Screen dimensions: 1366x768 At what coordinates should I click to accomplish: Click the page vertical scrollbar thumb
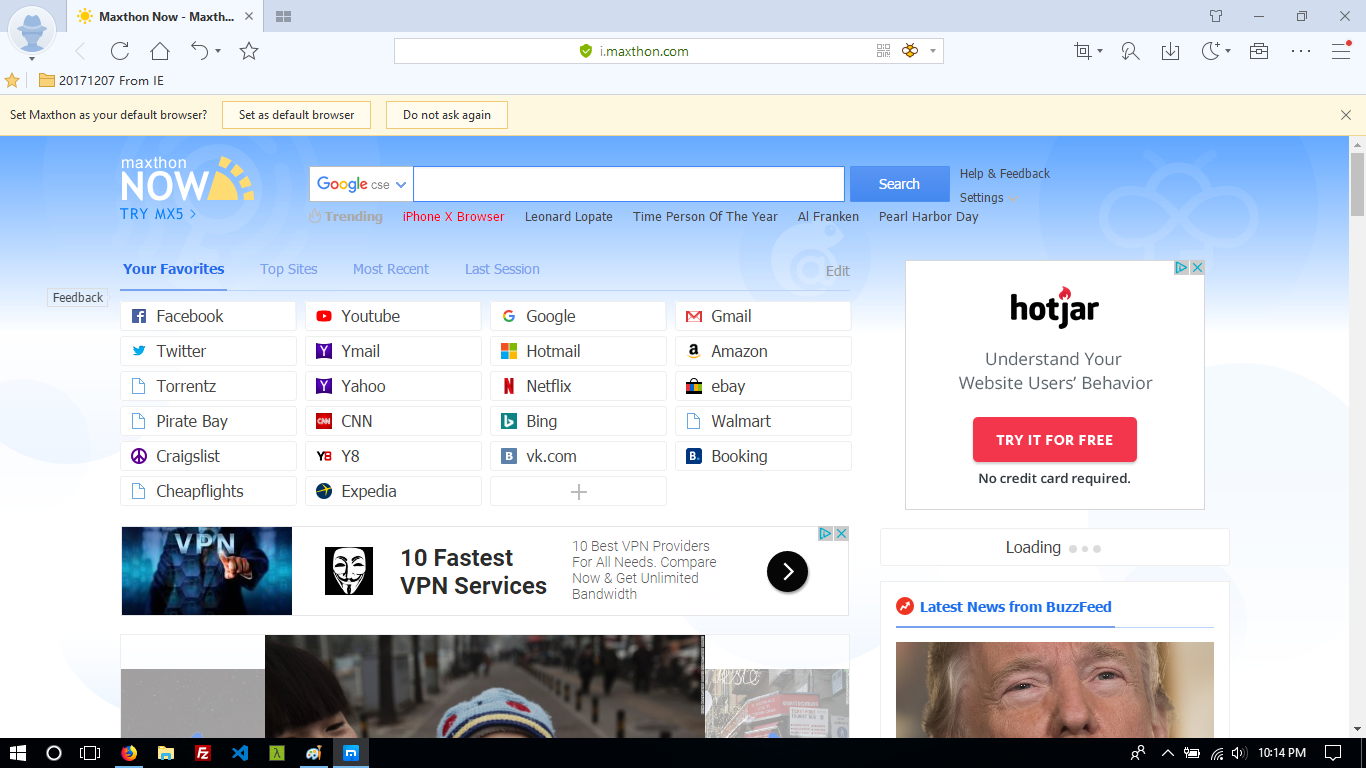(x=1357, y=184)
